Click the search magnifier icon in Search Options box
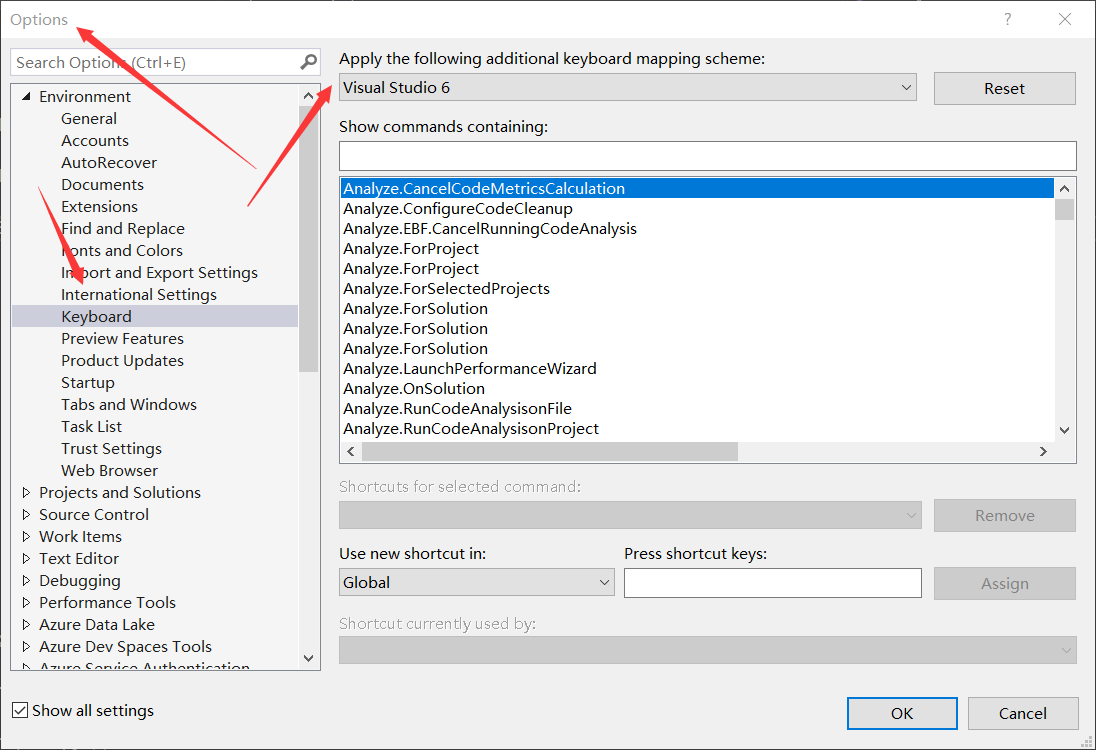Viewport: 1096px width, 750px height. 307,62
